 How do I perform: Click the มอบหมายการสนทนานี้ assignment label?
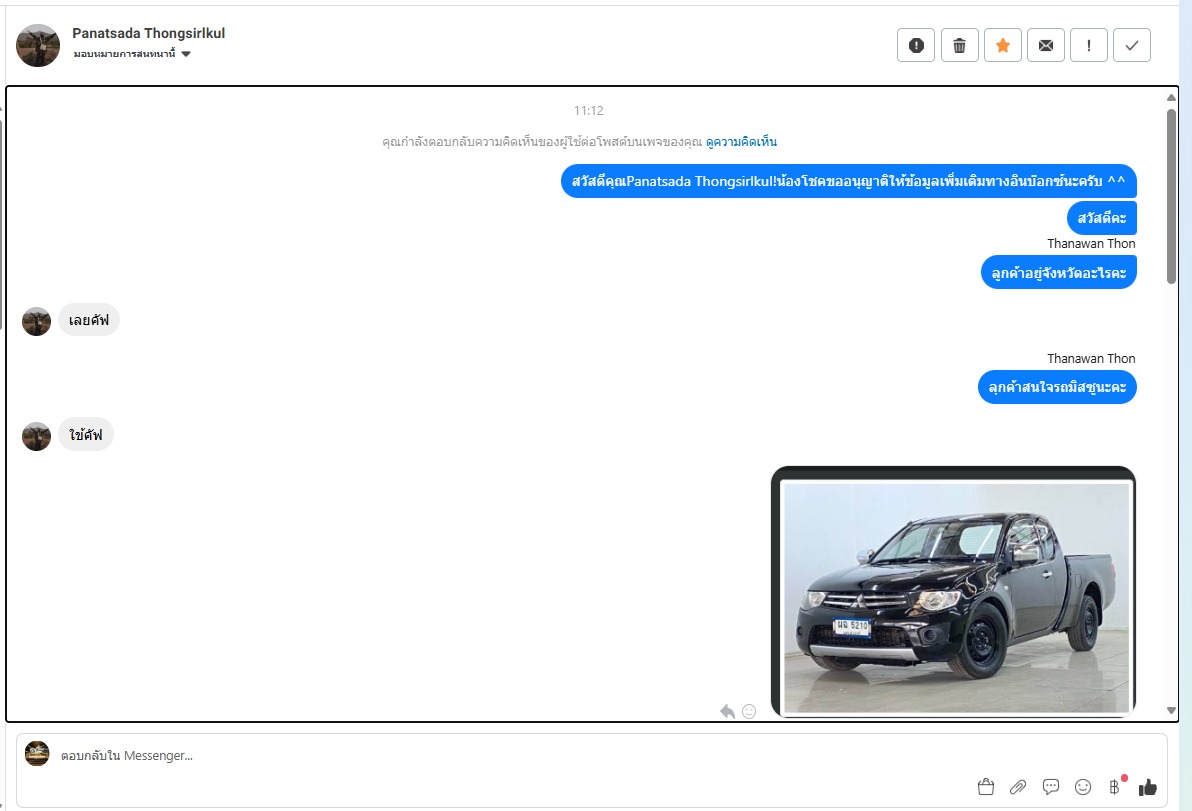125,54
